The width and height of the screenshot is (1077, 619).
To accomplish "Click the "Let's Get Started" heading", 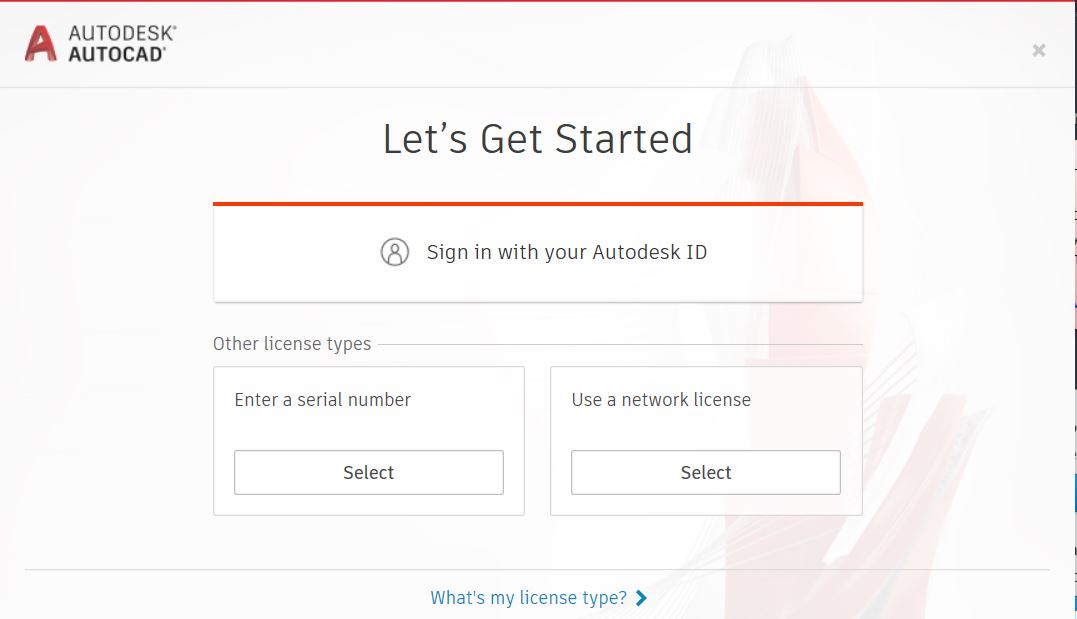I will tap(537, 139).
